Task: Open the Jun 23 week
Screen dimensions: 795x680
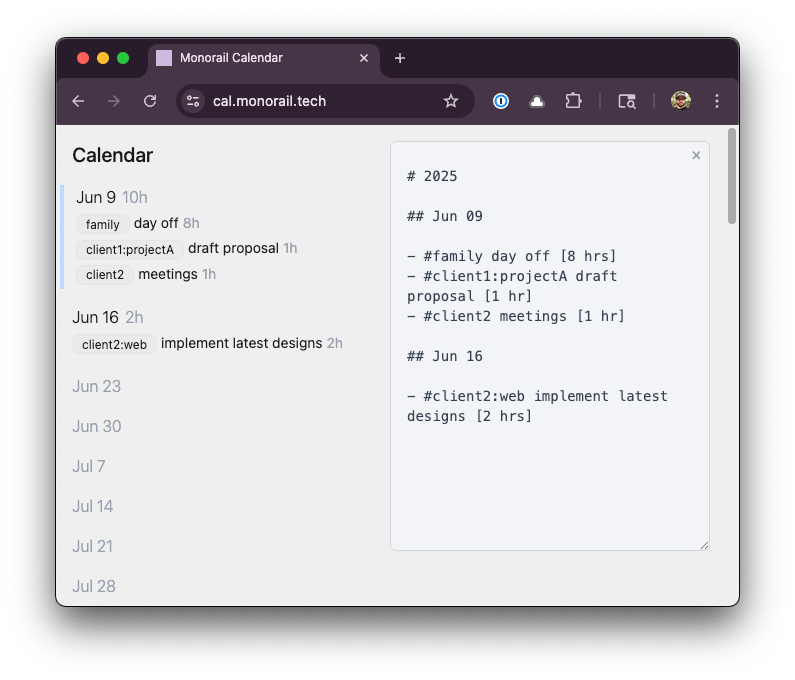Action: point(97,386)
